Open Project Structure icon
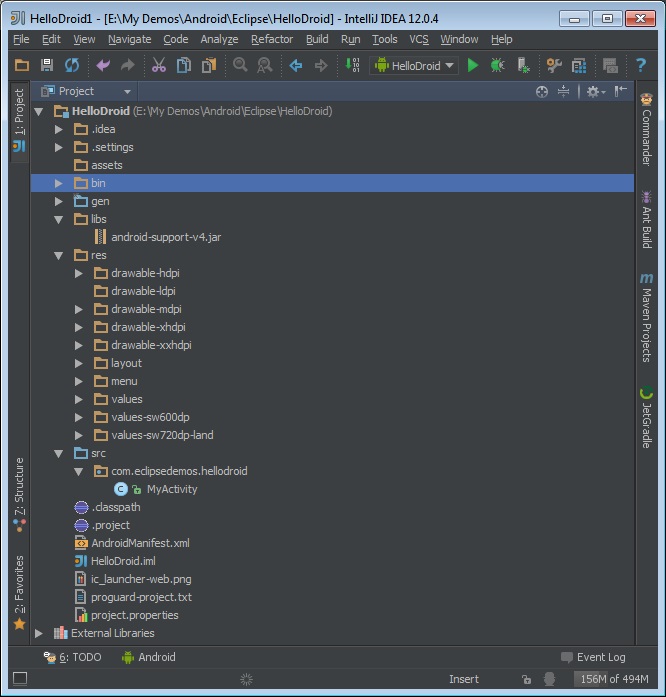The width and height of the screenshot is (666, 697). click(579, 66)
